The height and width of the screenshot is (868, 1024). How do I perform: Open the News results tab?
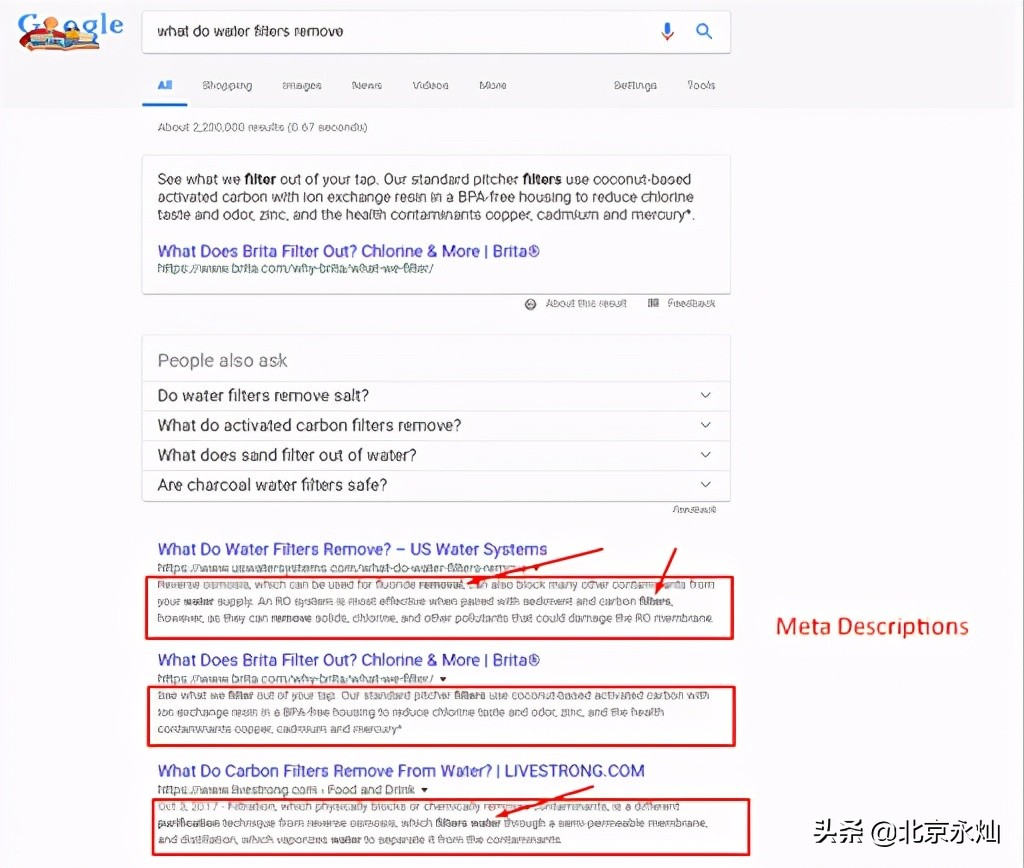(x=367, y=86)
